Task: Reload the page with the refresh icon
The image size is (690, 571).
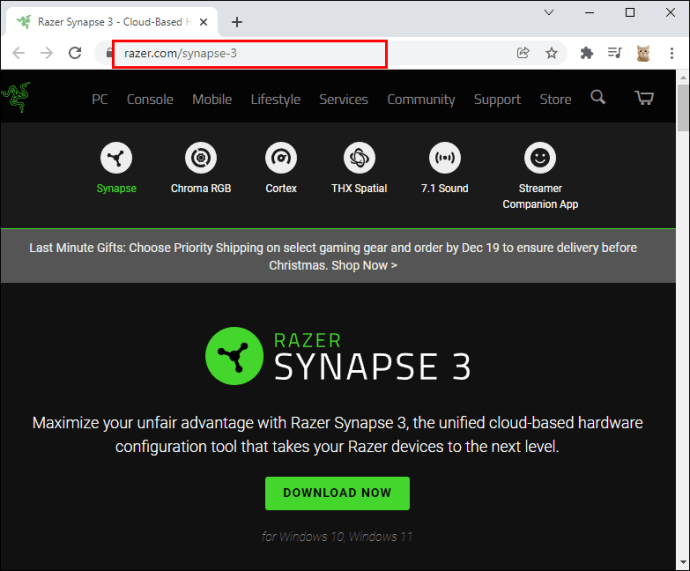Action: (x=75, y=53)
